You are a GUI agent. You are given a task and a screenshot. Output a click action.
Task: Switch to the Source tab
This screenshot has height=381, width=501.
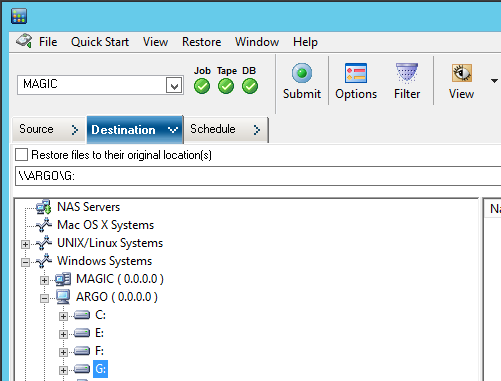tap(49, 129)
